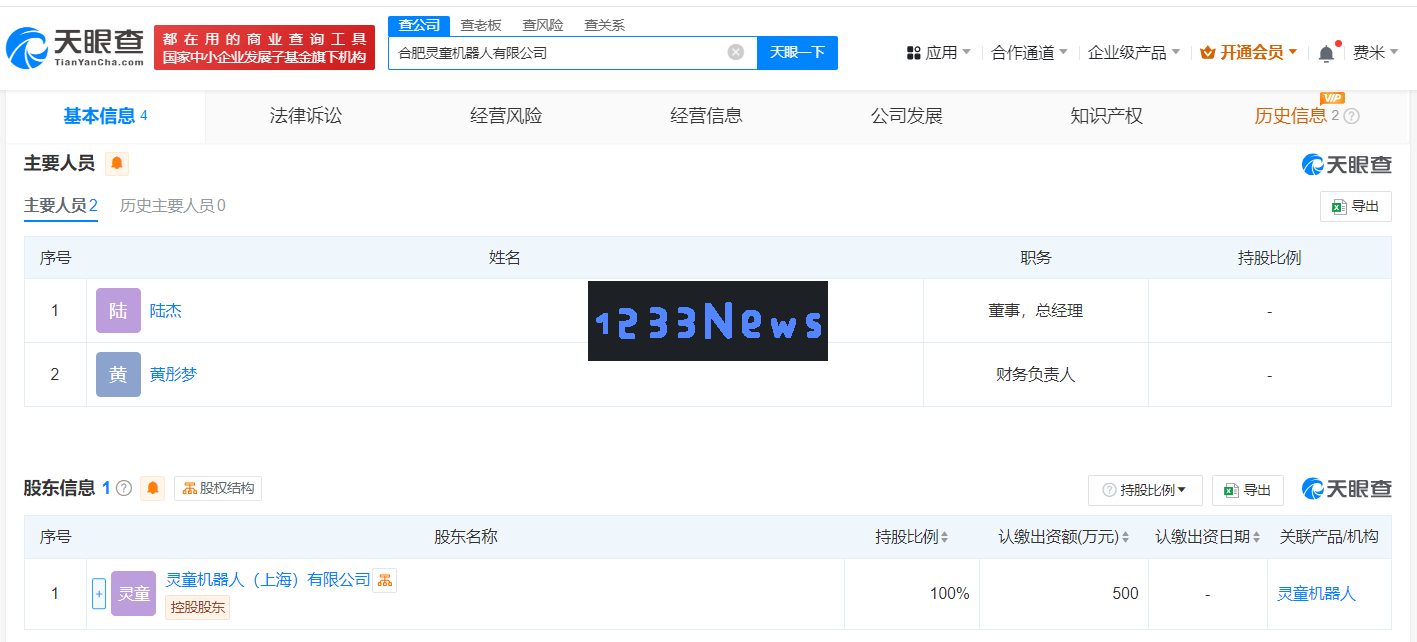Image resolution: width=1417 pixels, height=642 pixels.
Task: Click the apps grid icon
Action: [x=913, y=53]
